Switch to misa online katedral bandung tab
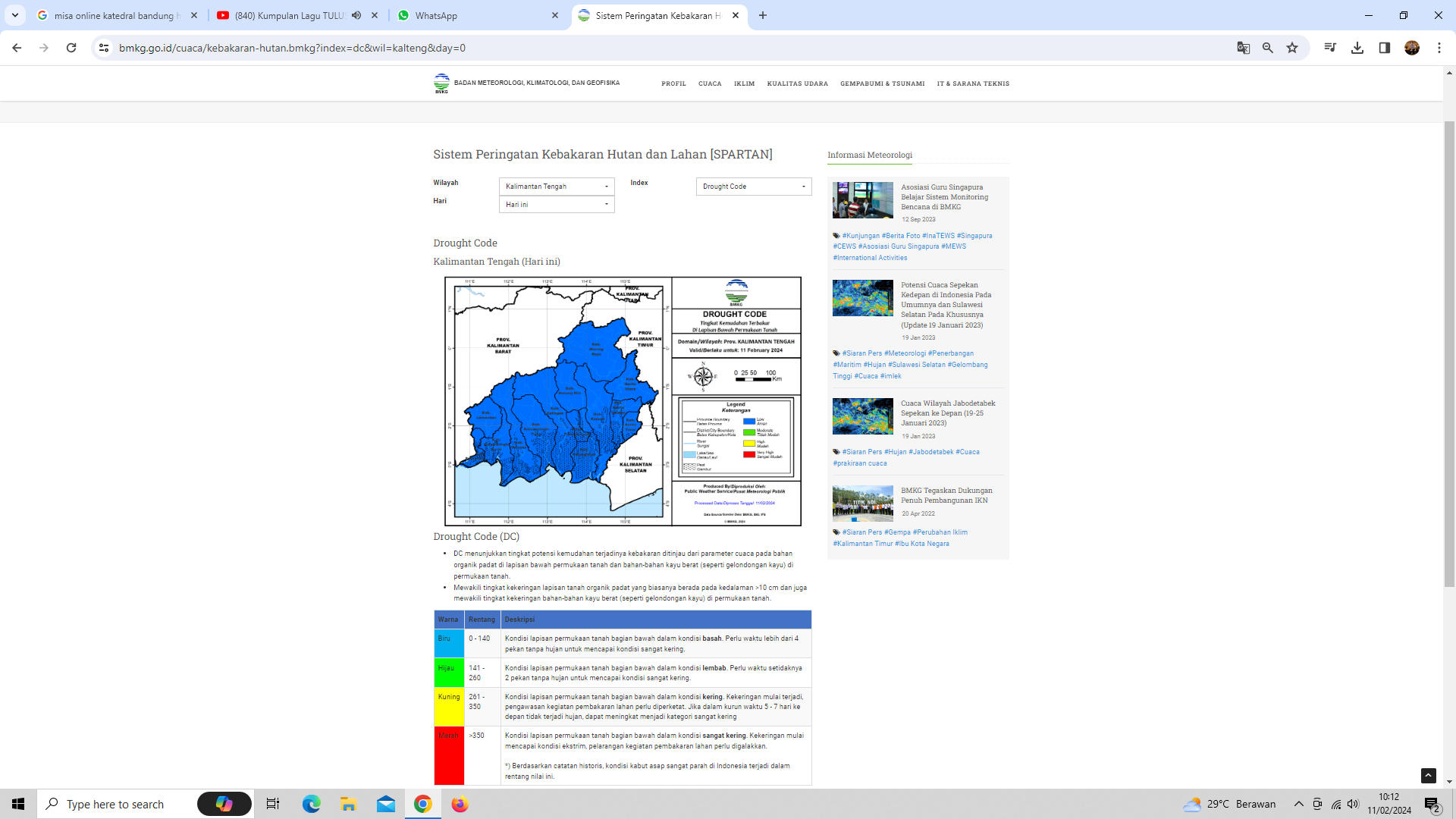This screenshot has height=819, width=1456. 116,15
